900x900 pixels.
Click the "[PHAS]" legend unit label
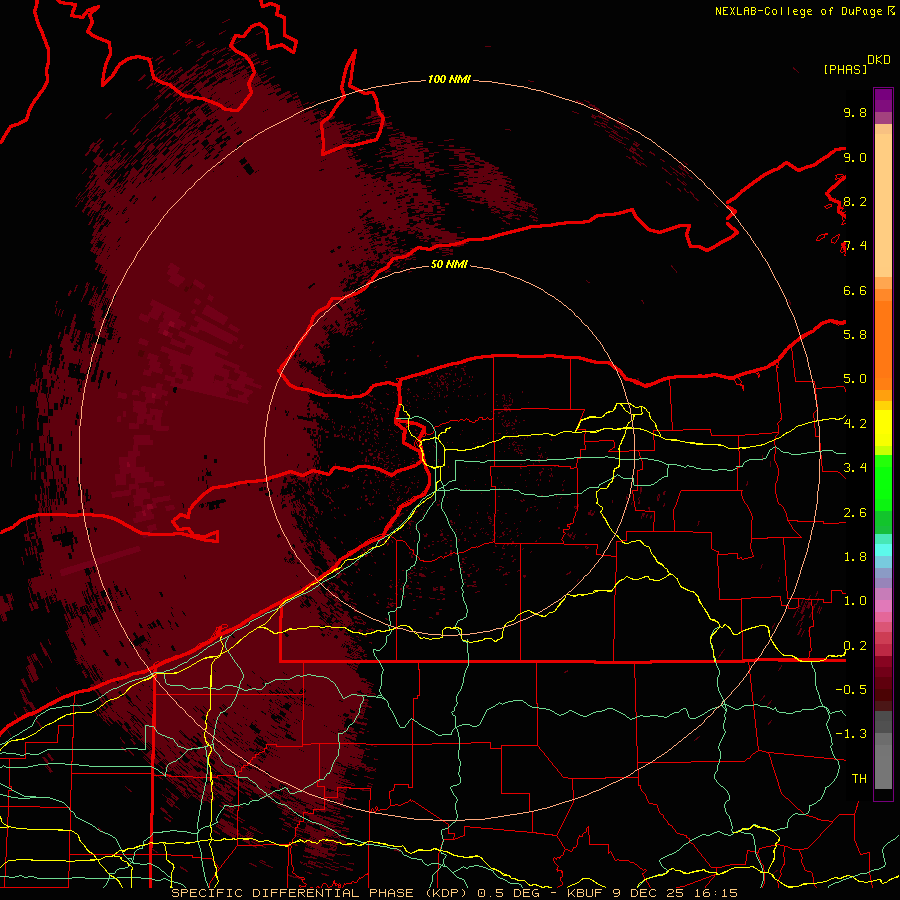click(845, 69)
